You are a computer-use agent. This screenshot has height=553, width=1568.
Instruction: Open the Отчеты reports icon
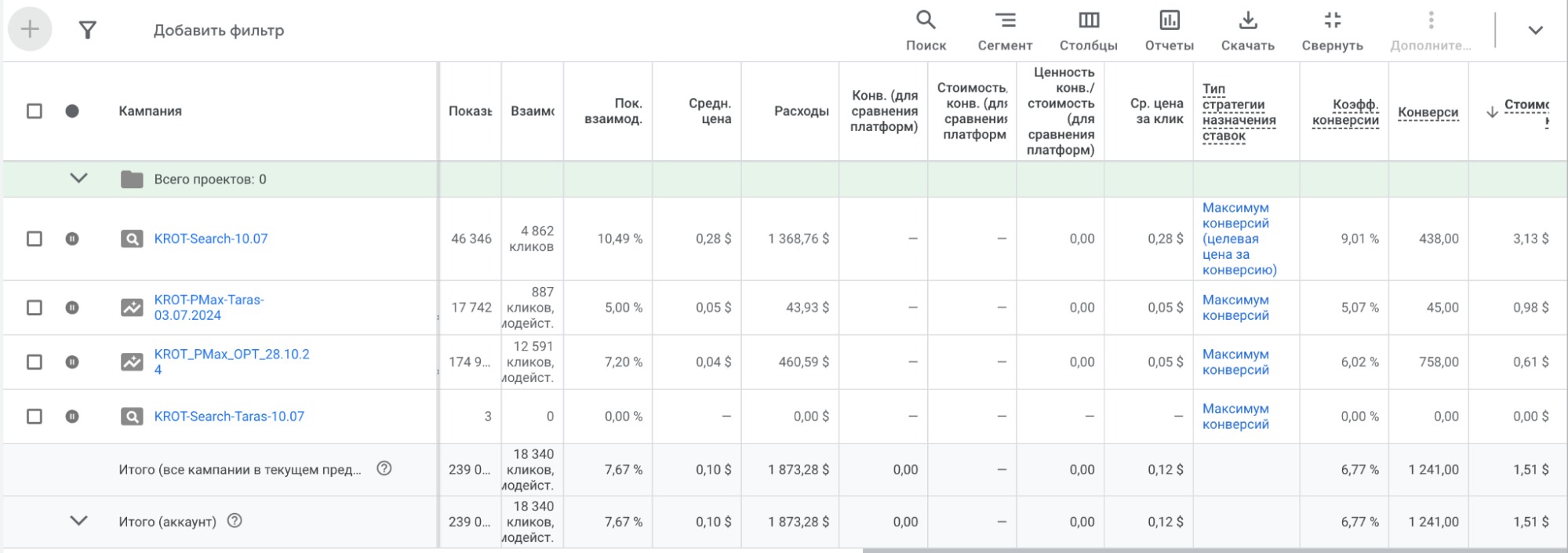[x=1169, y=31]
